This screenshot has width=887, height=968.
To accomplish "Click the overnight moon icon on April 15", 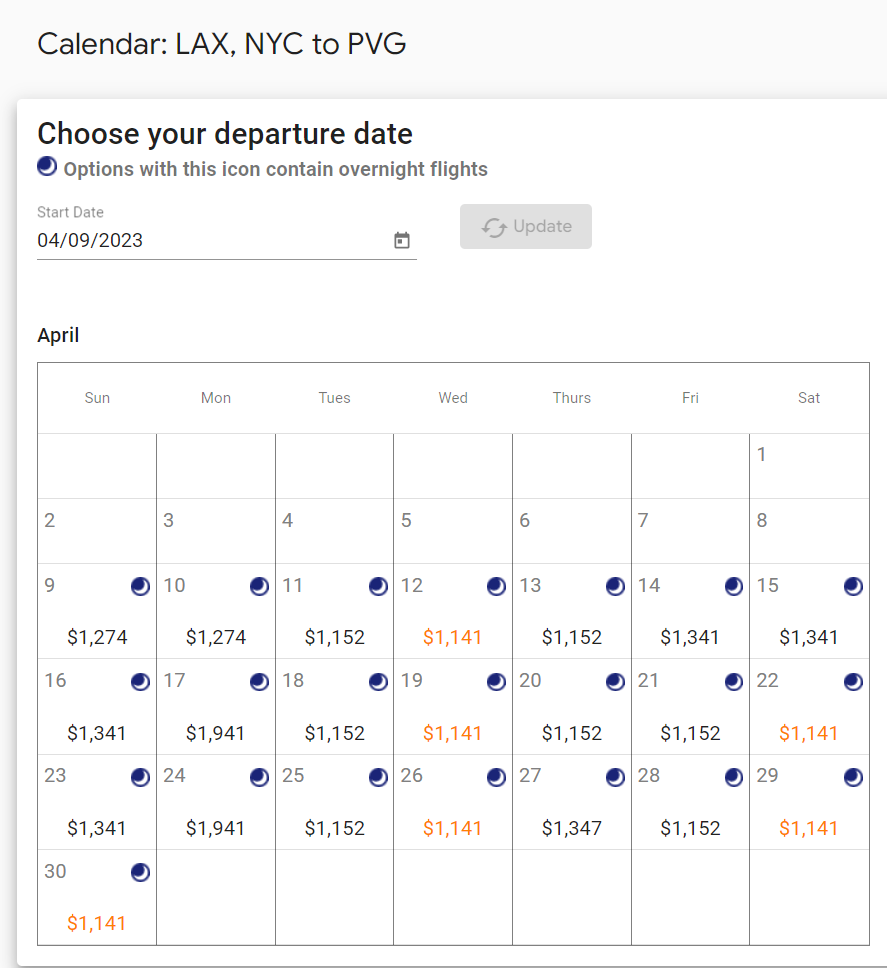I will [853, 586].
